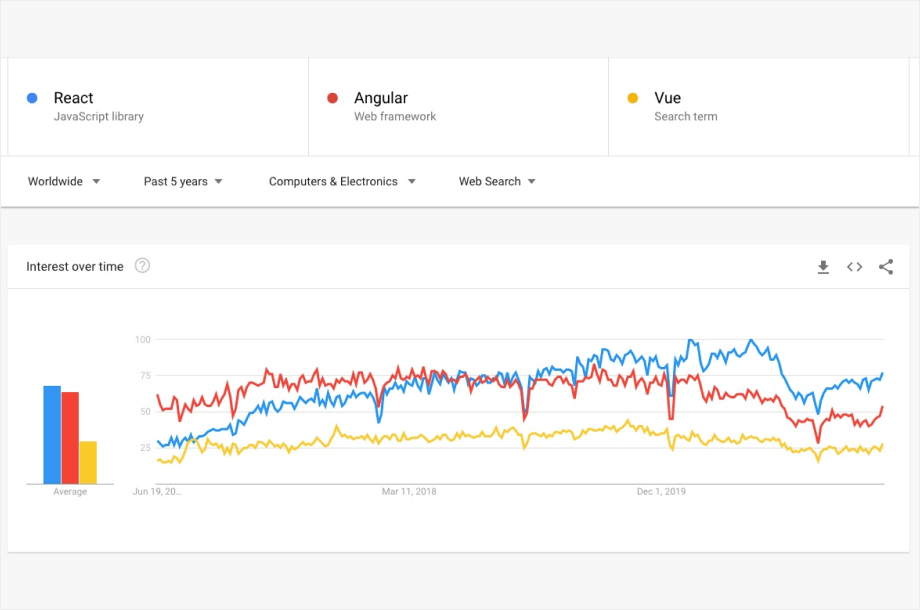Screen dimensions: 920x610
Task: Open the Web Search type dropdown
Action: click(x=497, y=181)
